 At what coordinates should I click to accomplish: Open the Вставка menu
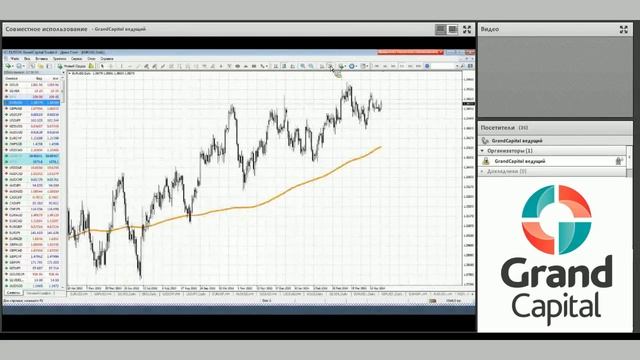(x=41, y=59)
